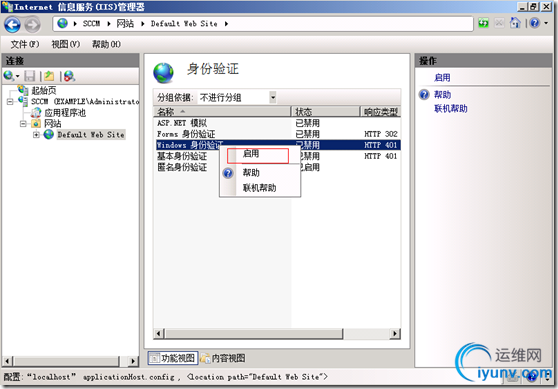Click the delete connection icon in Connections toolbar
Image resolution: width=558 pixels, height=389 pixels.
[69, 76]
